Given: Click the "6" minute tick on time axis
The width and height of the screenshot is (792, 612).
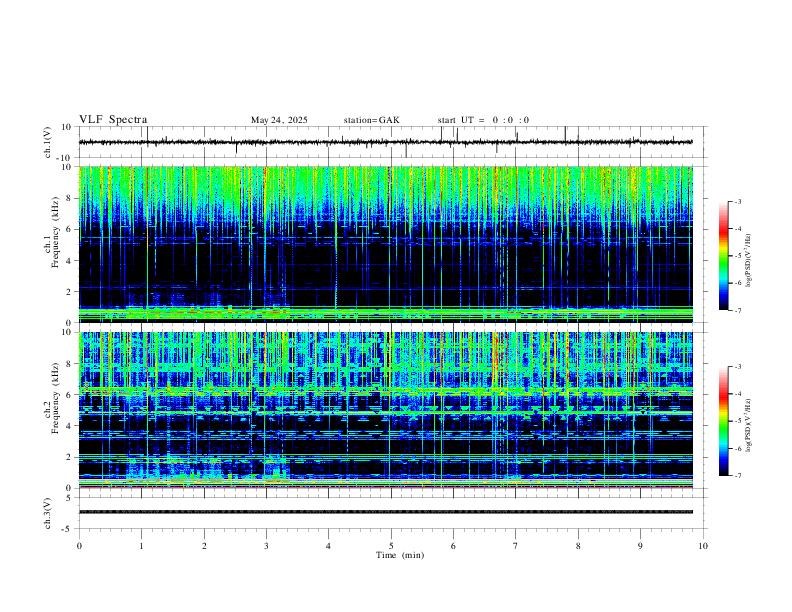Looking at the screenshot, I should click(453, 546).
